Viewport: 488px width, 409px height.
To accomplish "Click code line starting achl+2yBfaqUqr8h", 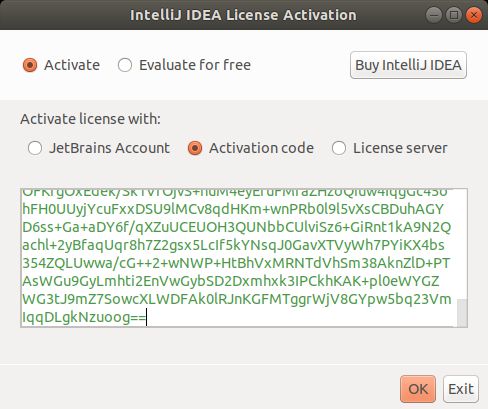I will pyautogui.click(x=233, y=245).
